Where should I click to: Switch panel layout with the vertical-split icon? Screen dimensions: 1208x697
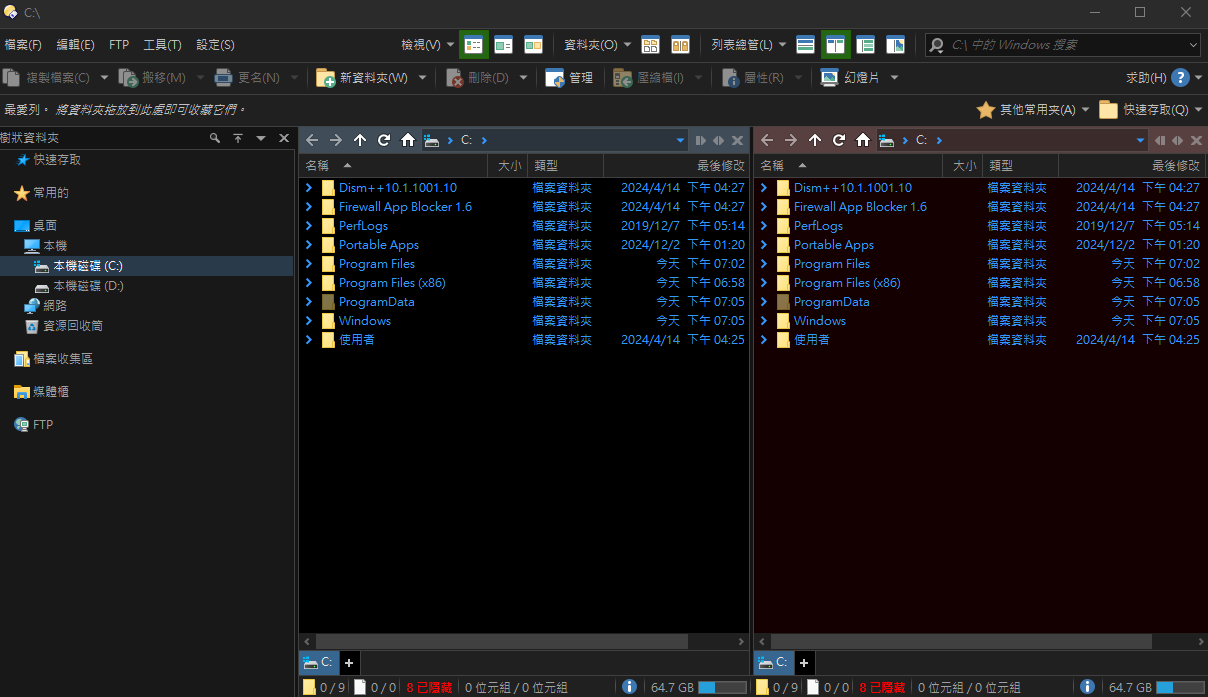(836, 44)
